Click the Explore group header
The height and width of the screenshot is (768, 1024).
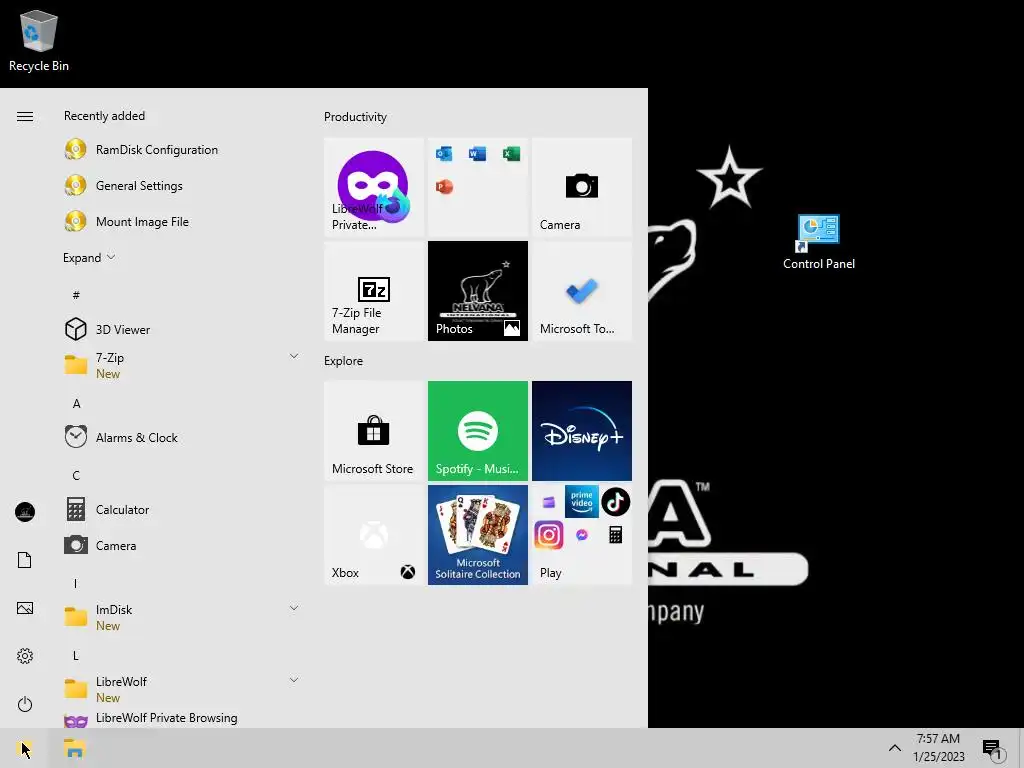pos(344,360)
